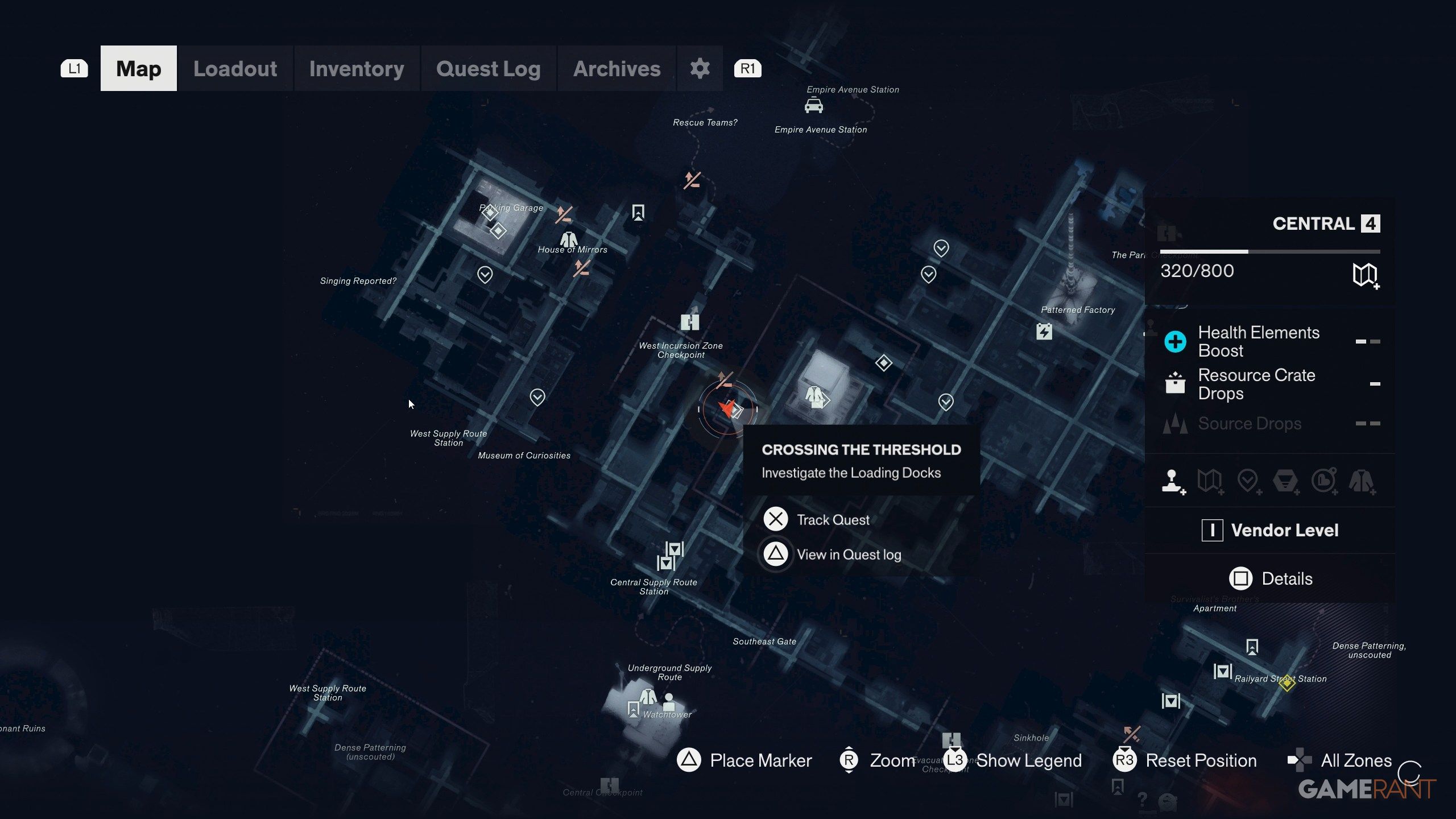
Task: Select the red player arrow marker
Action: (726, 408)
